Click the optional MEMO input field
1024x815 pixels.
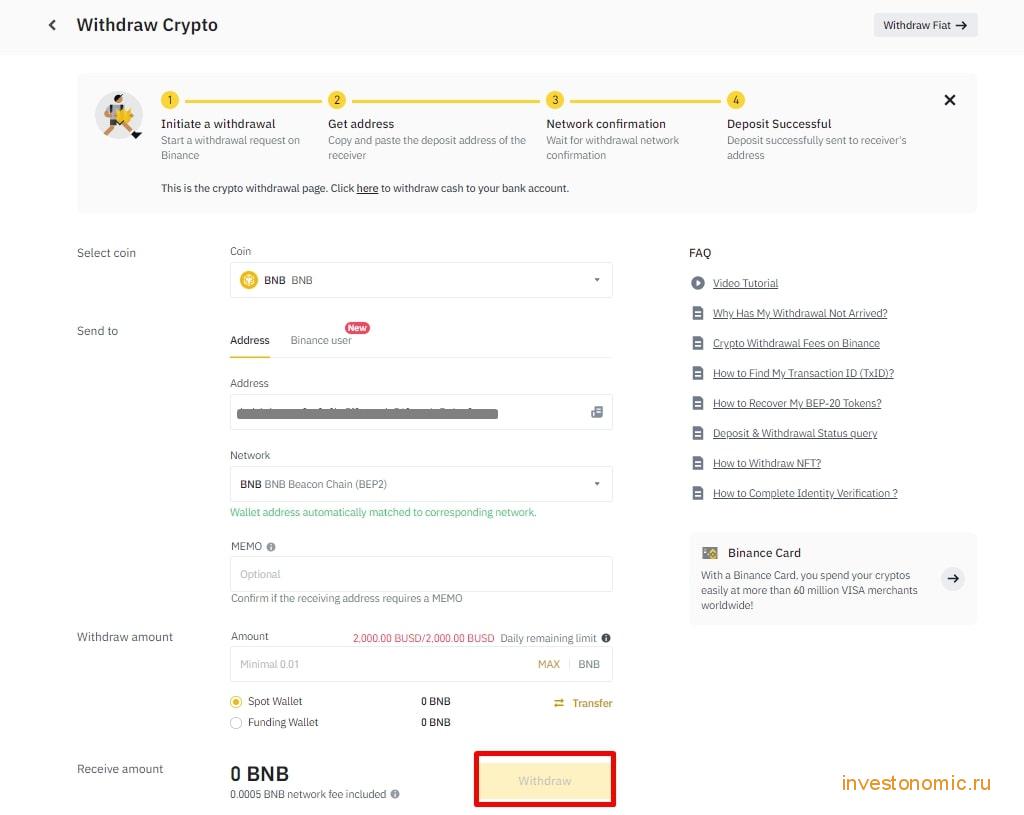pos(421,574)
